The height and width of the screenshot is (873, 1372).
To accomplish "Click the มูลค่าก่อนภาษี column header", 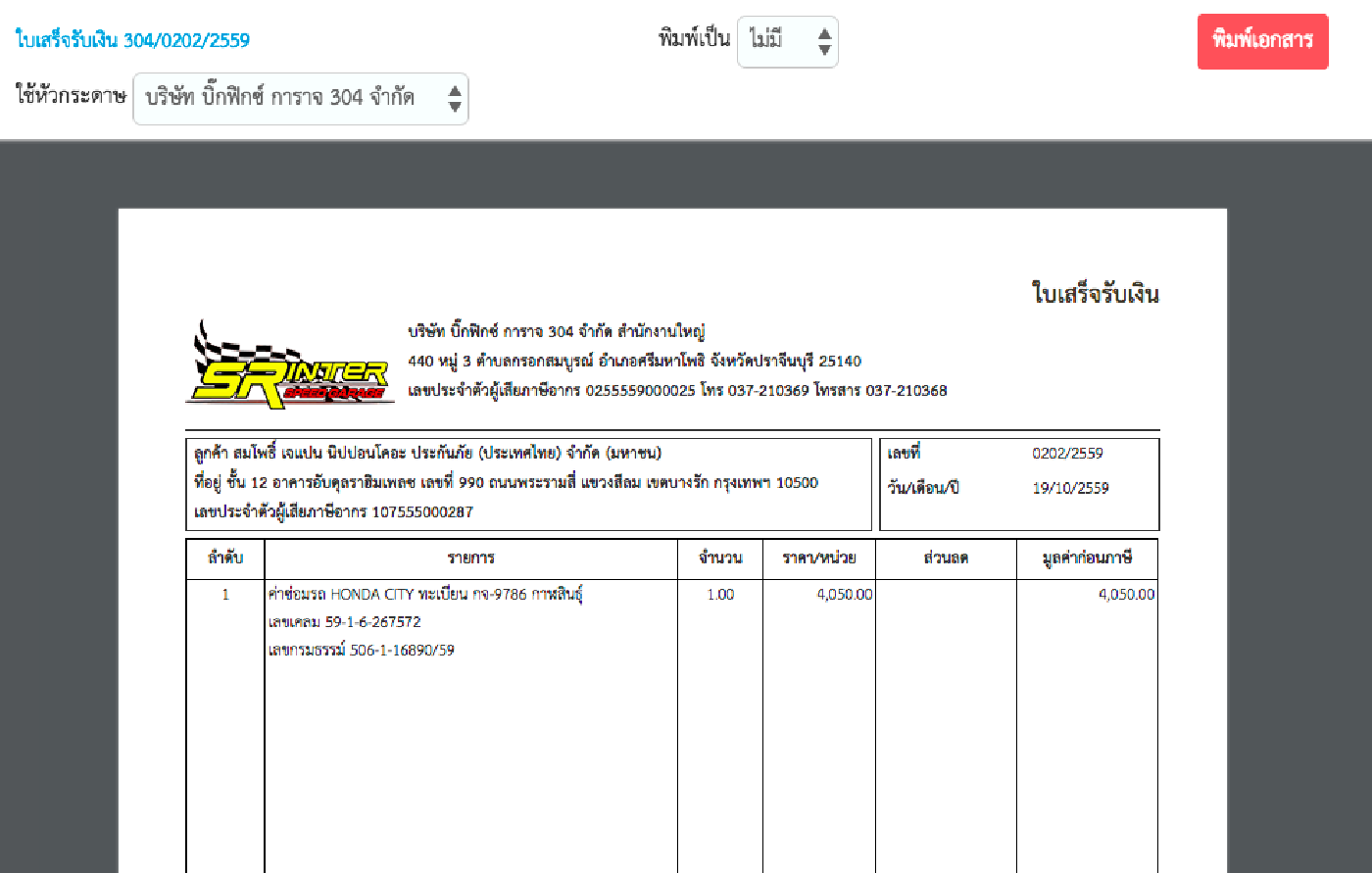I will 1088,558.
